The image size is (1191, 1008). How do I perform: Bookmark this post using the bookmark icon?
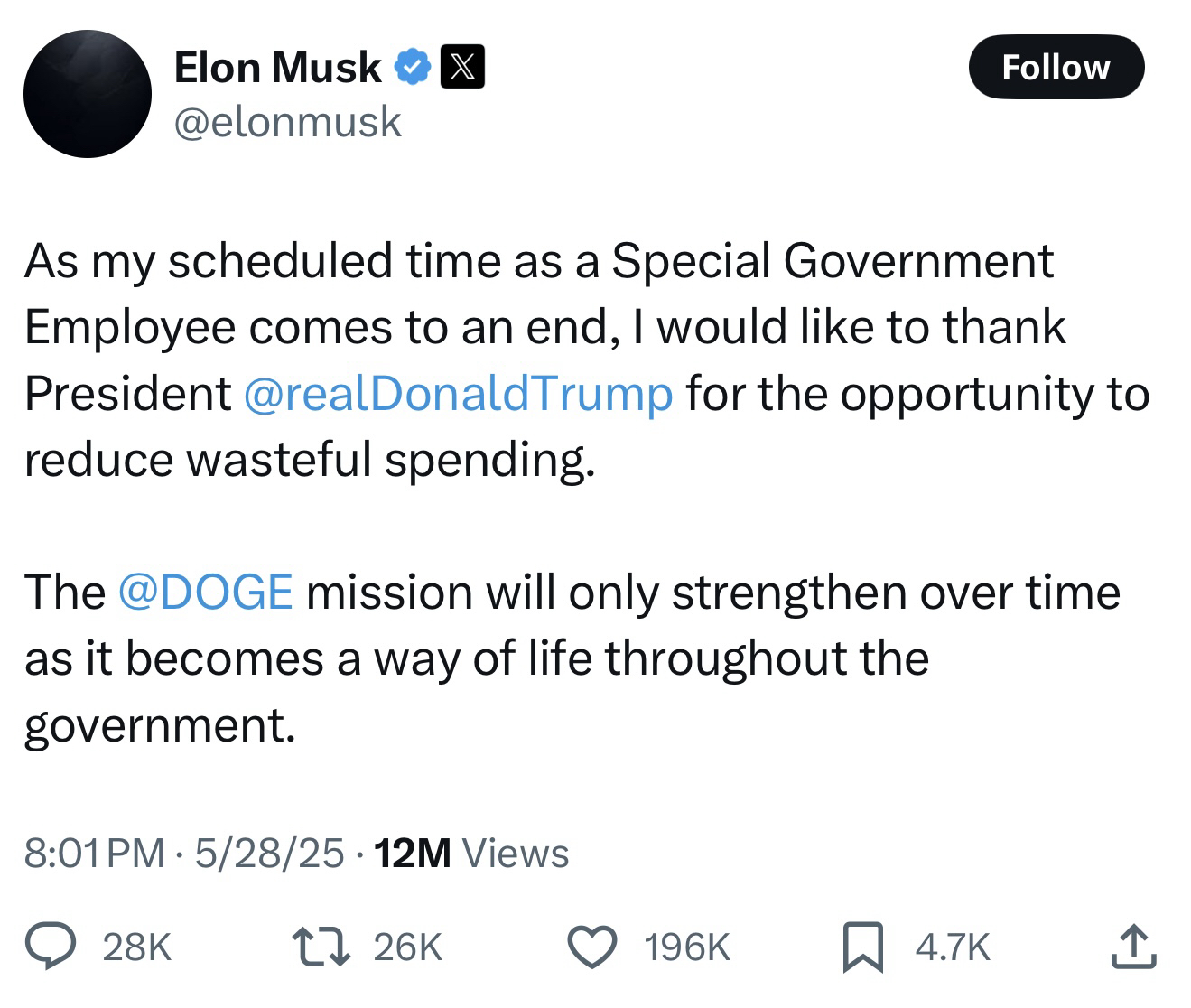coord(862,947)
